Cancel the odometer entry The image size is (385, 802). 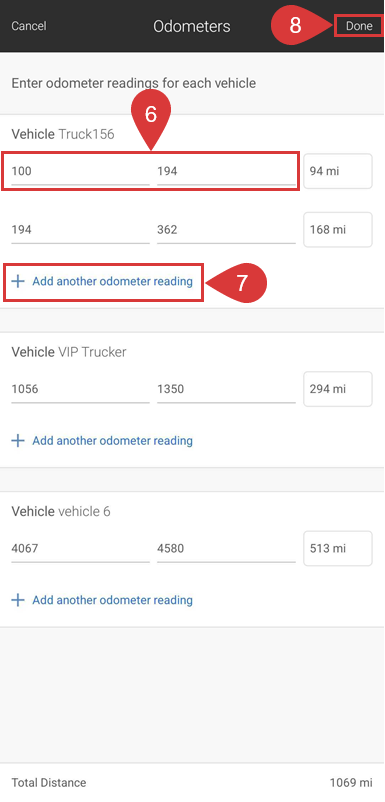click(x=29, y=26)
